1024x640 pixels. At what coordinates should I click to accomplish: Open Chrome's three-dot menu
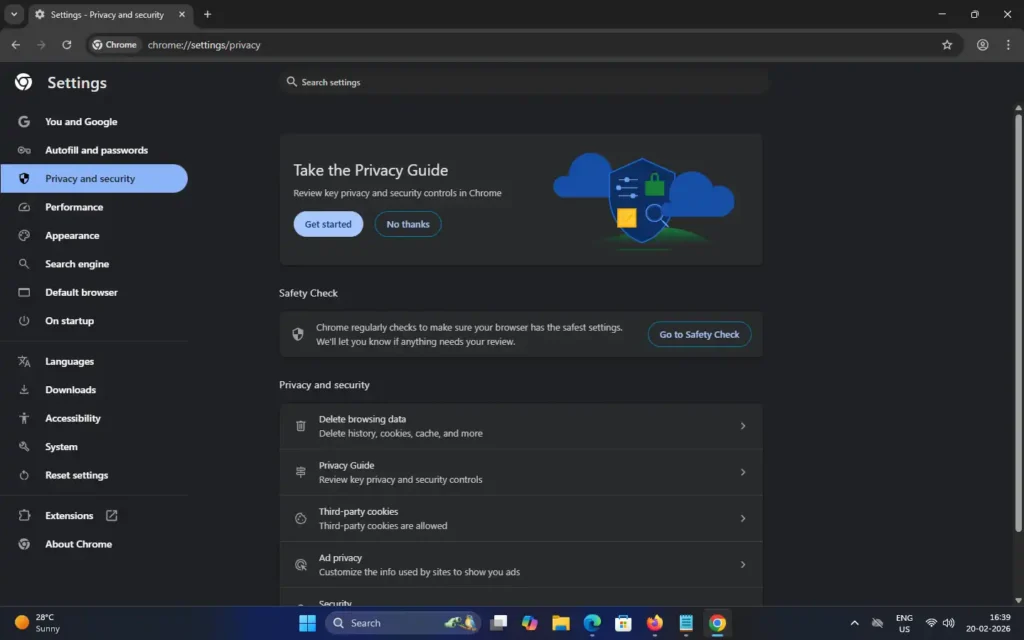click(1007, 45)
